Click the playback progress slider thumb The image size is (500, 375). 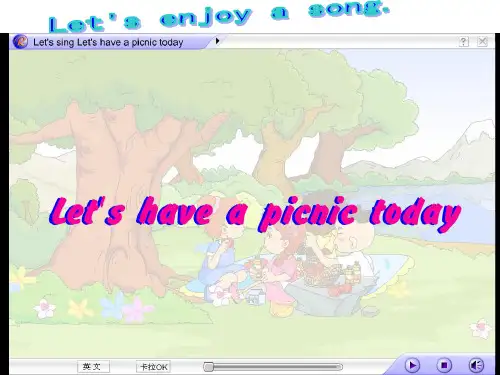click(209, 367)
